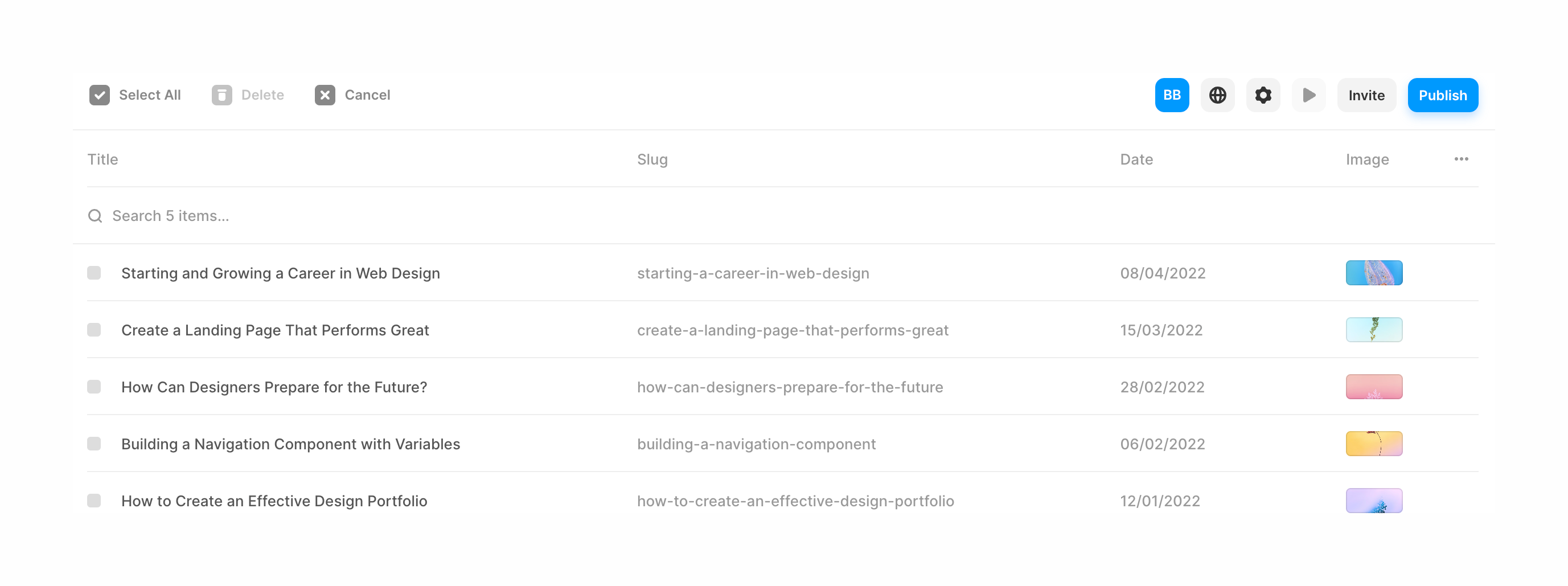
Task: Open settings via the gear icon
Action: [1263, 95]
